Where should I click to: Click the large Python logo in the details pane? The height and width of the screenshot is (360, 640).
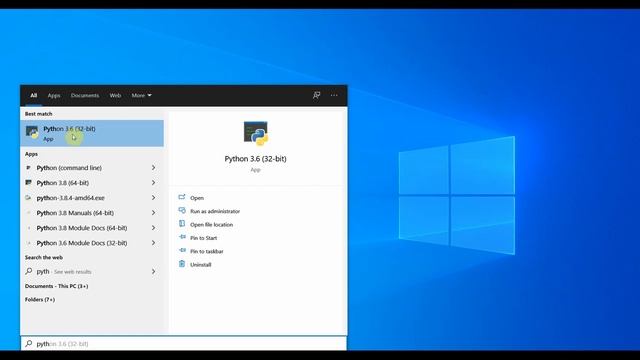(x=256, y=133)
